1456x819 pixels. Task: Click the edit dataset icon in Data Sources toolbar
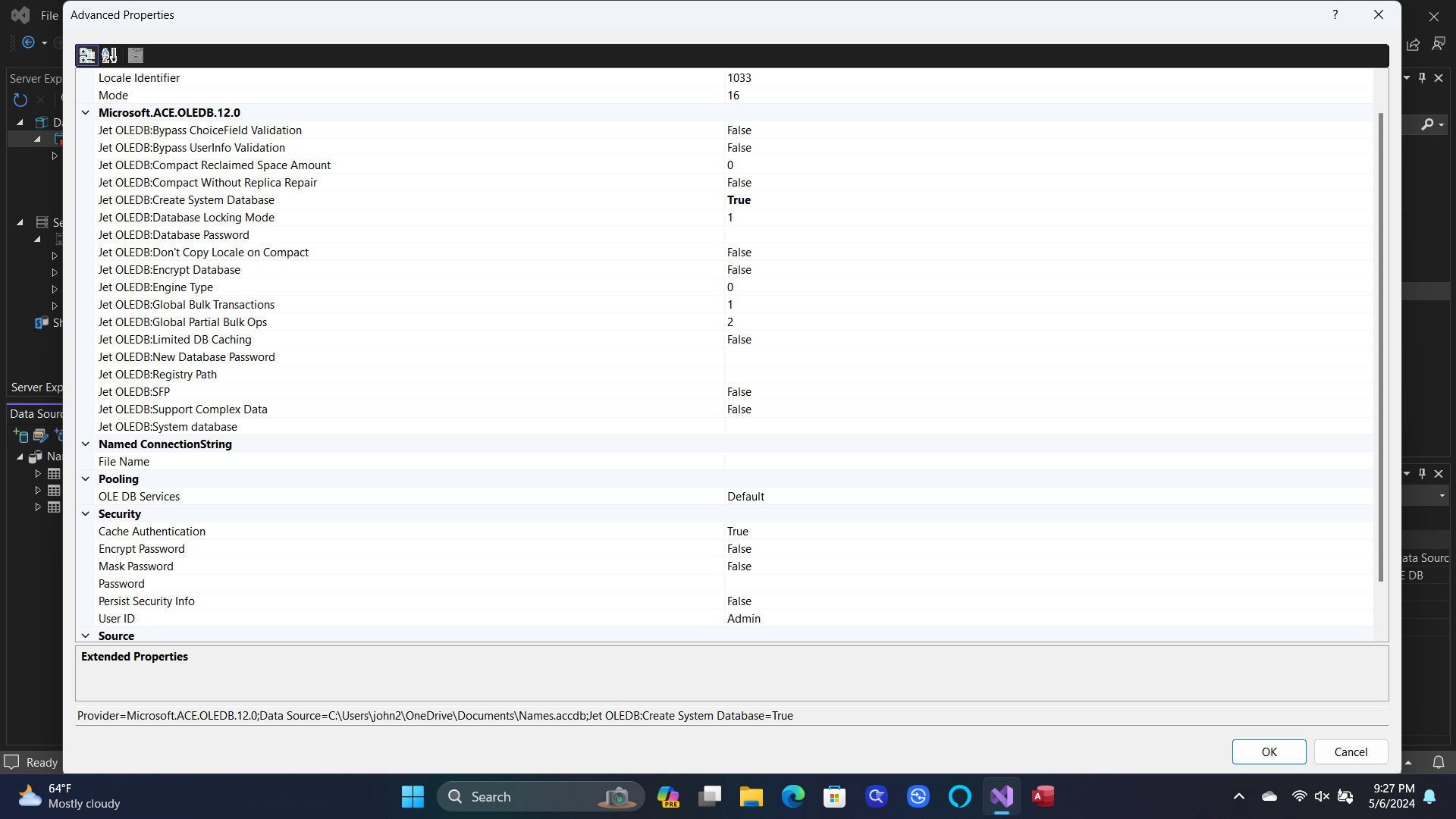click(40, 435)
